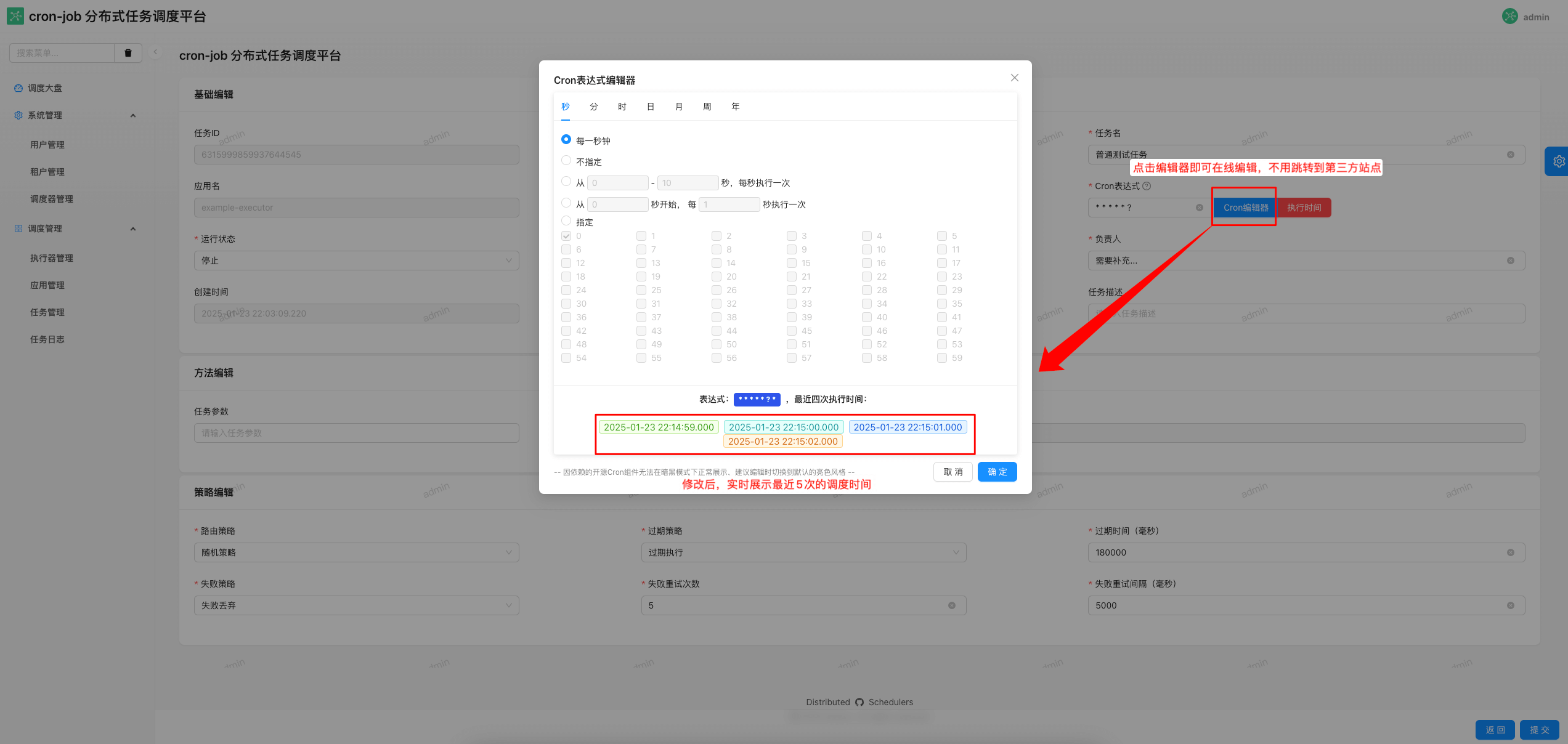This screenshot has width=1568, height=744.
Task: Clear the 任务名 field with its clear icon
Action: coord(1511,155)
